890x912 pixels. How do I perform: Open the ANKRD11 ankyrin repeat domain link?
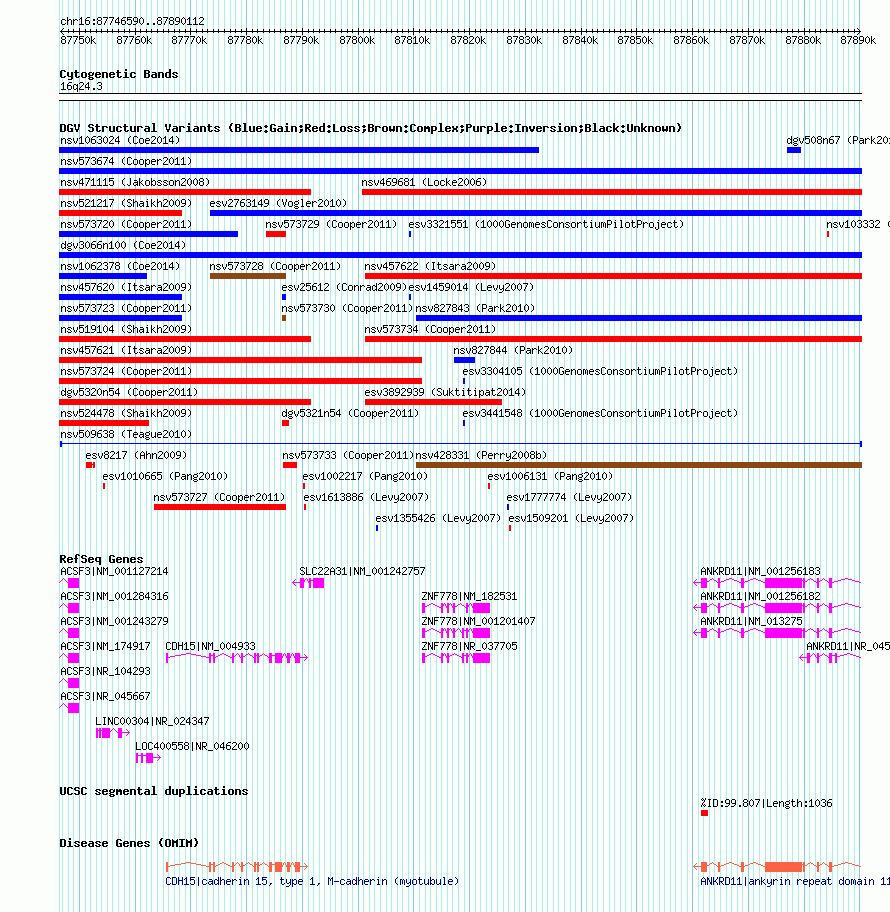point(795,881)
